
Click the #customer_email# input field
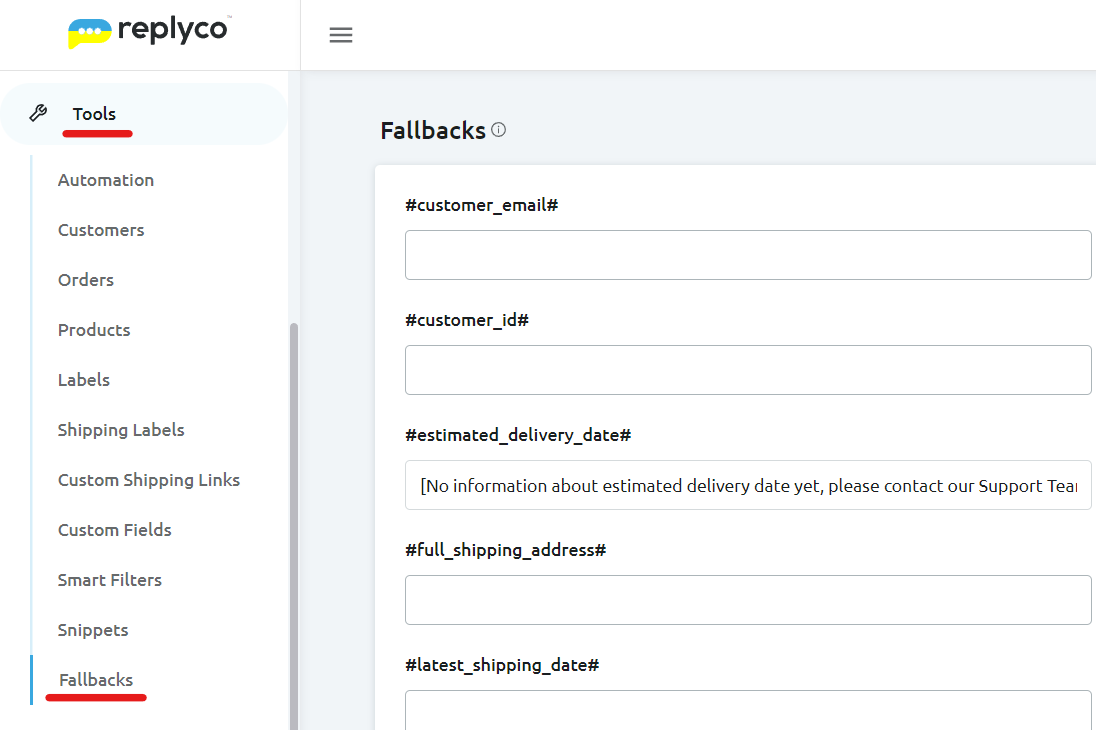(748, 255)
